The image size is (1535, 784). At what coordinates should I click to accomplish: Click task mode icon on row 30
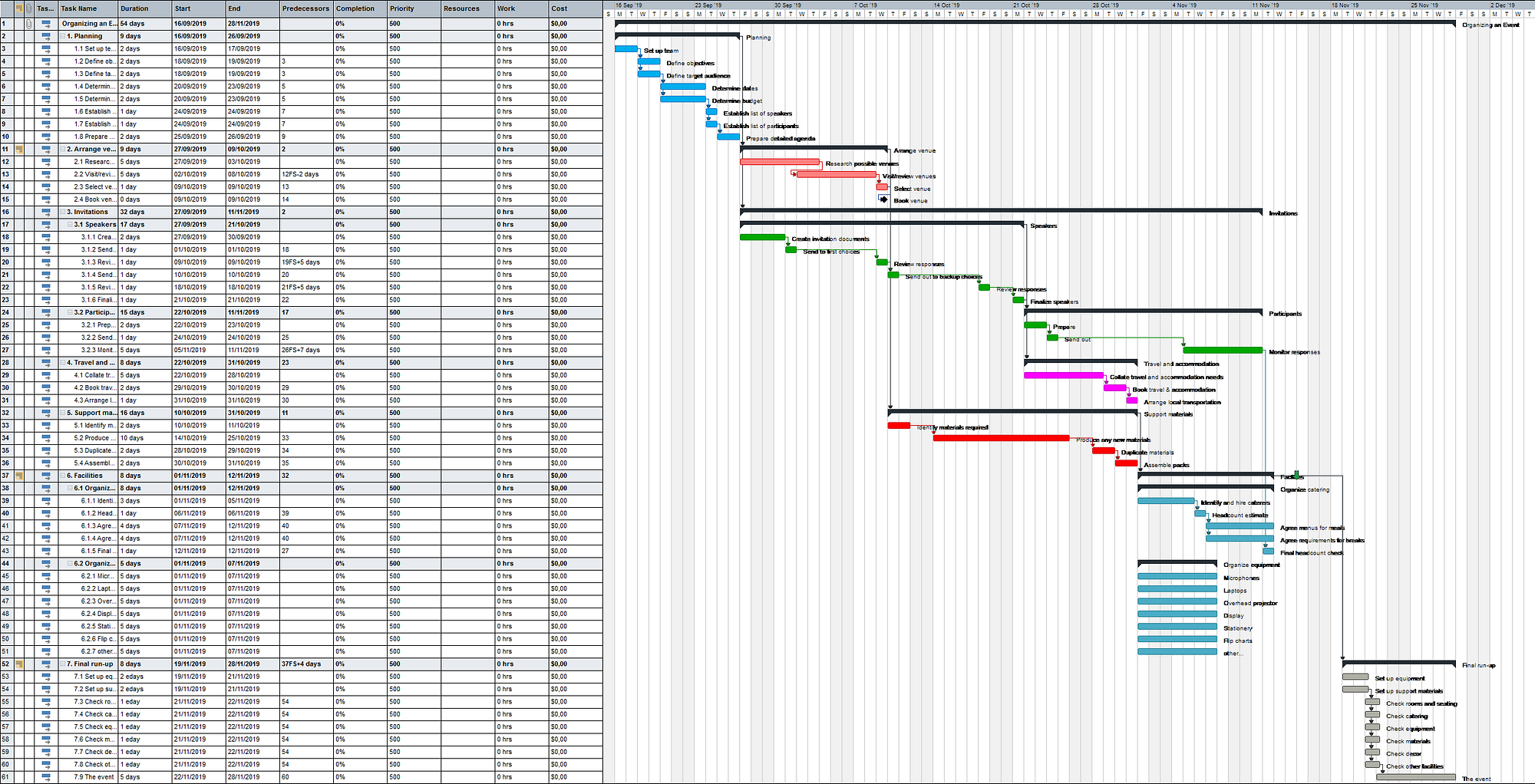[x=46, y=387]
